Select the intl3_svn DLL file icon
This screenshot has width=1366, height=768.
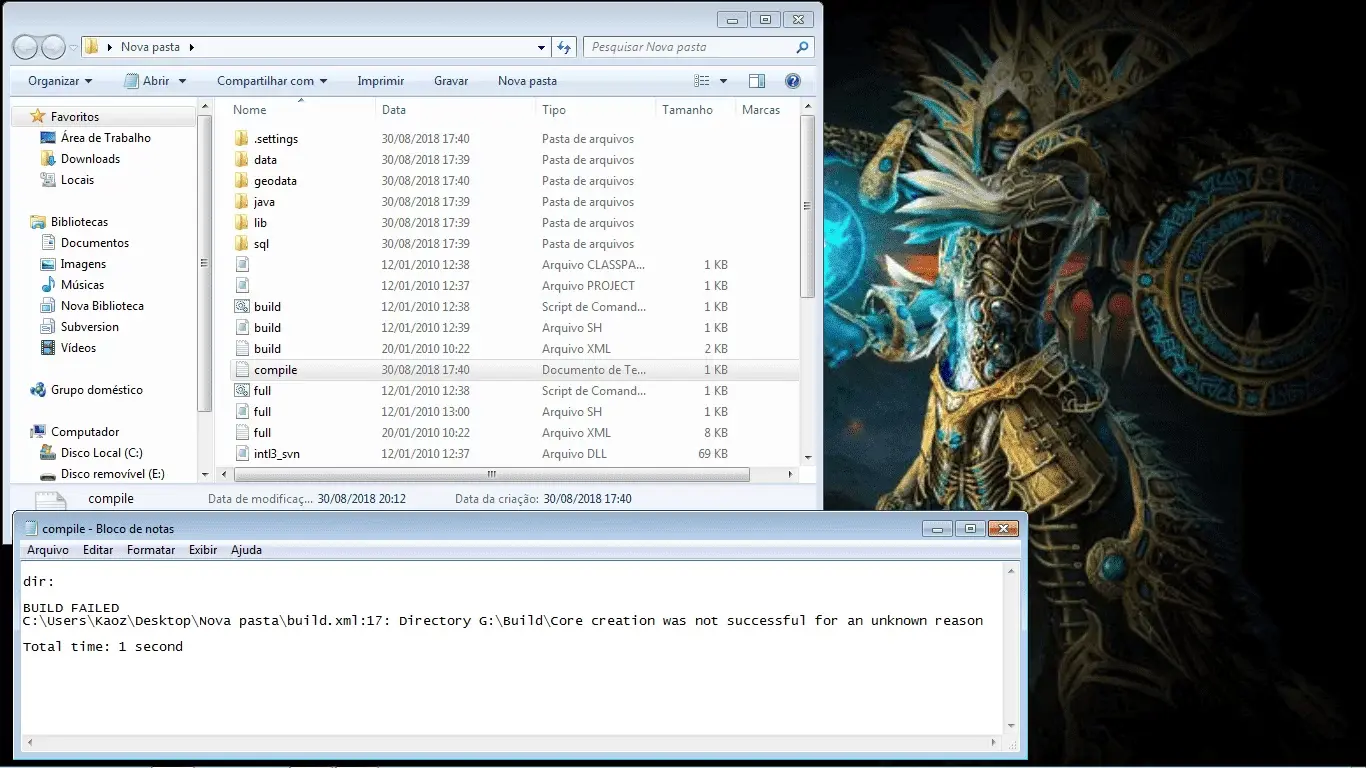tap(241, 454)
